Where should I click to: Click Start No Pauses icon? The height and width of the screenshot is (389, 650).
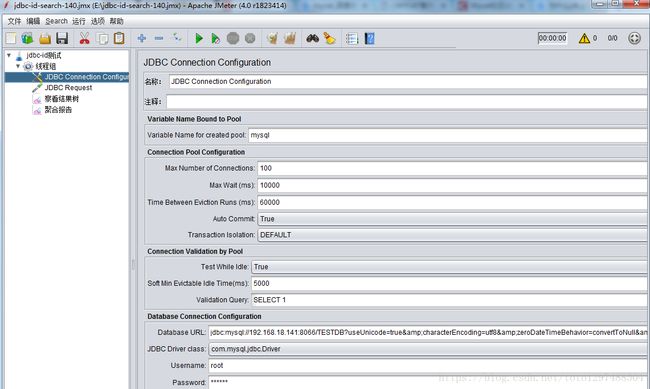pos(216,39)
